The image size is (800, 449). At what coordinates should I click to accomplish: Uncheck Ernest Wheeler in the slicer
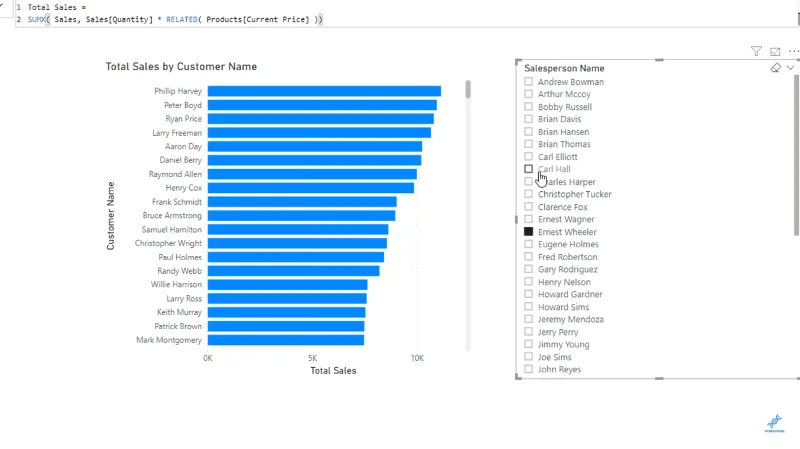click(x=529, y=232)
